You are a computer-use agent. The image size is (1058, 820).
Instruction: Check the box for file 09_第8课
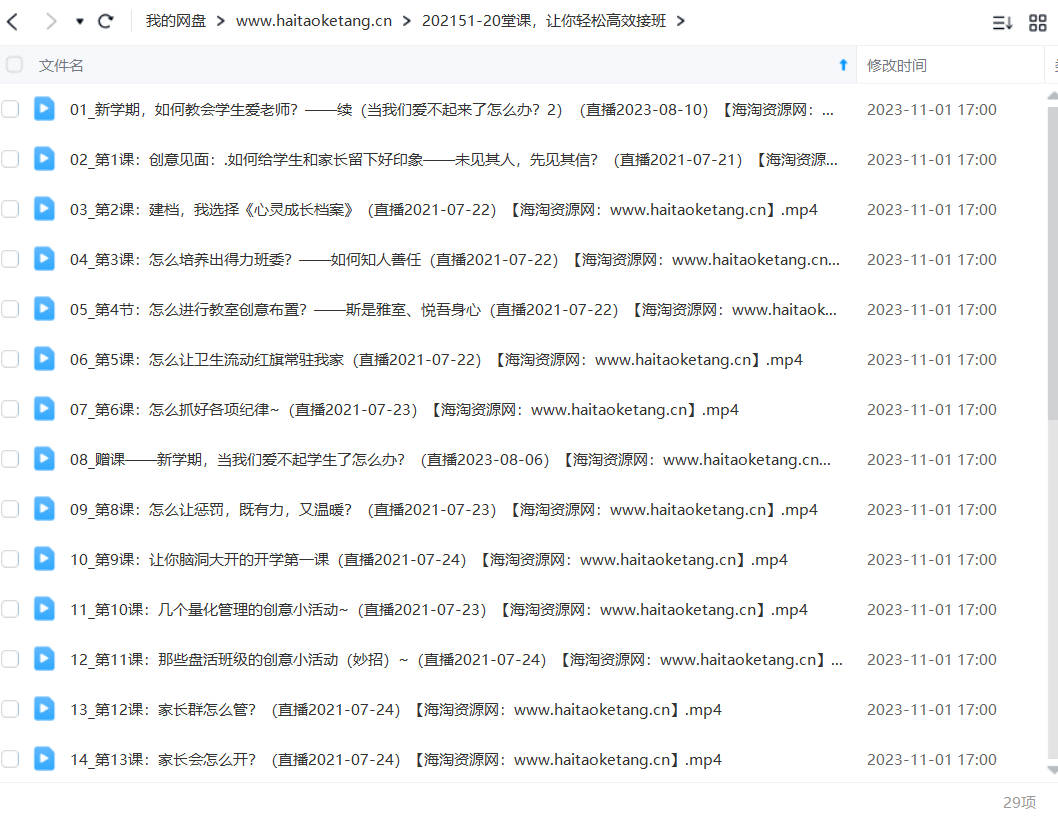(x=10, y=508)
